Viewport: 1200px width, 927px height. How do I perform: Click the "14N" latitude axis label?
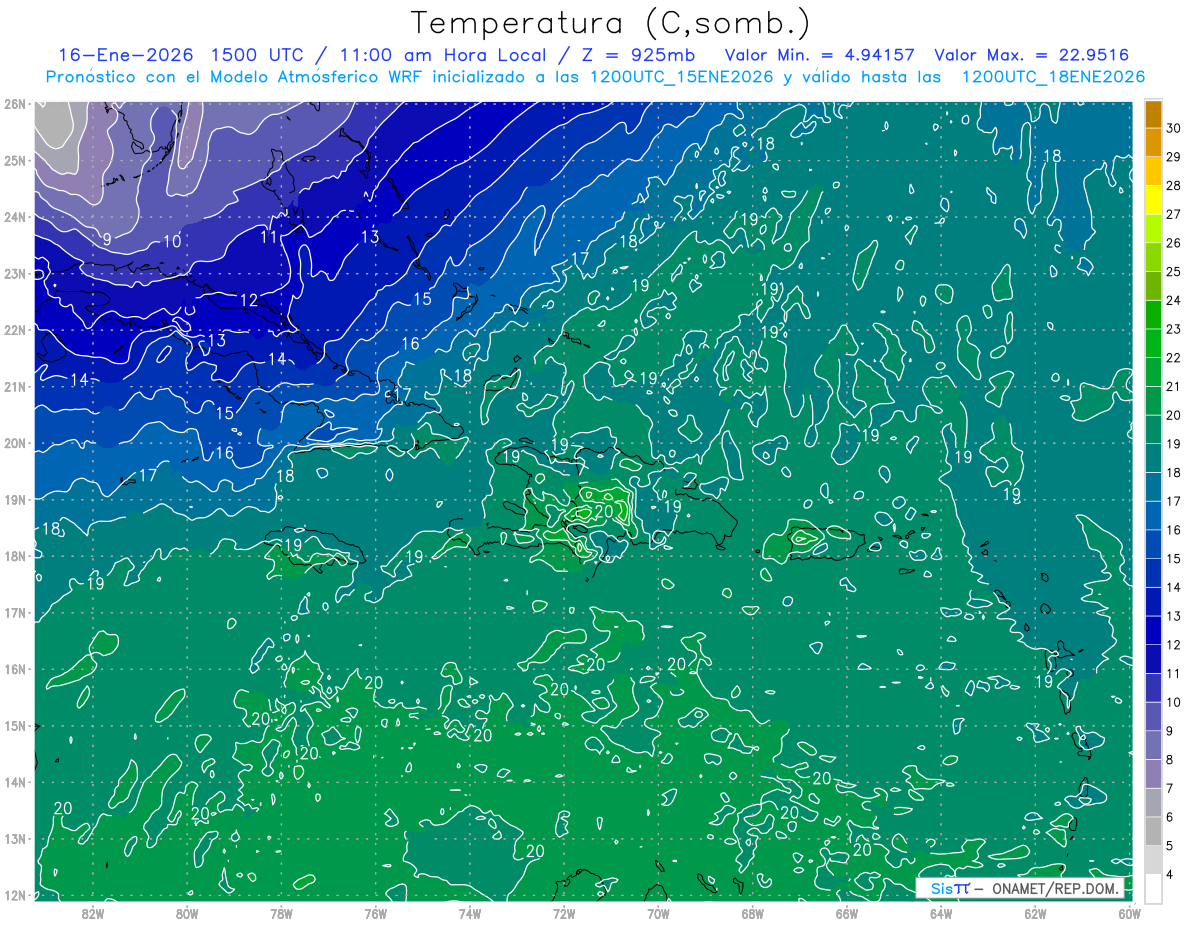pos(15,782)
